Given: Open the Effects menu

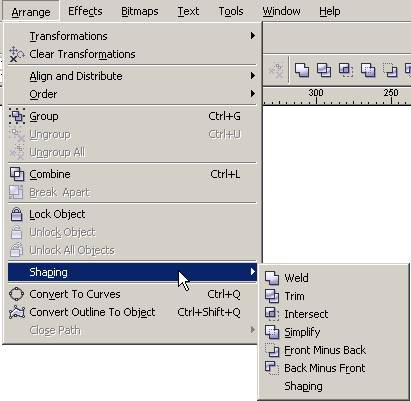Looking at the screenshot, I should (85, 11).
